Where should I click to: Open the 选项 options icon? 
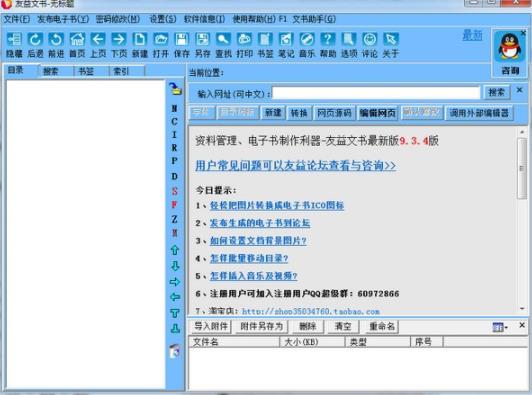349,40
